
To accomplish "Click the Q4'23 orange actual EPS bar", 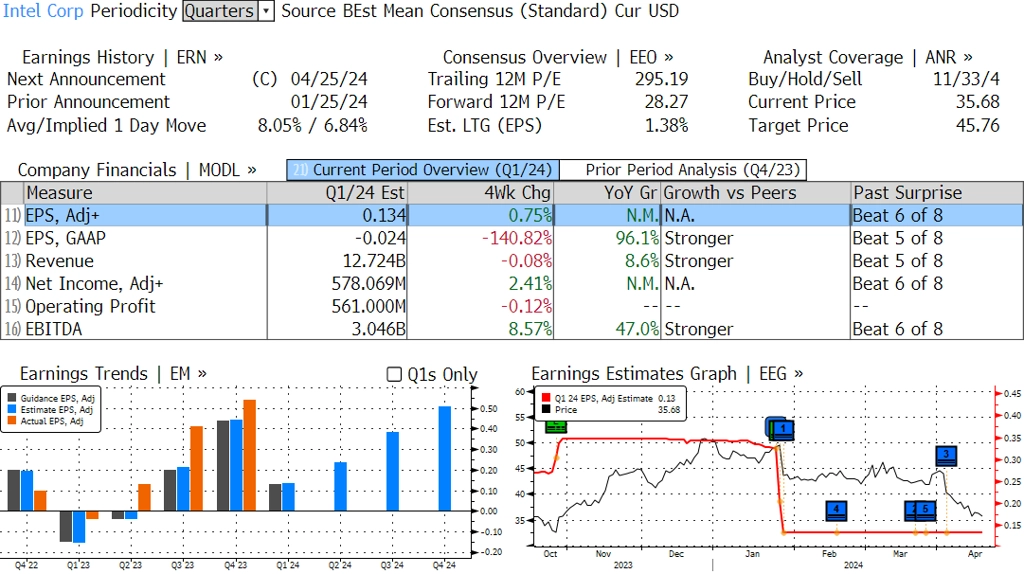I will pos(249,455).
